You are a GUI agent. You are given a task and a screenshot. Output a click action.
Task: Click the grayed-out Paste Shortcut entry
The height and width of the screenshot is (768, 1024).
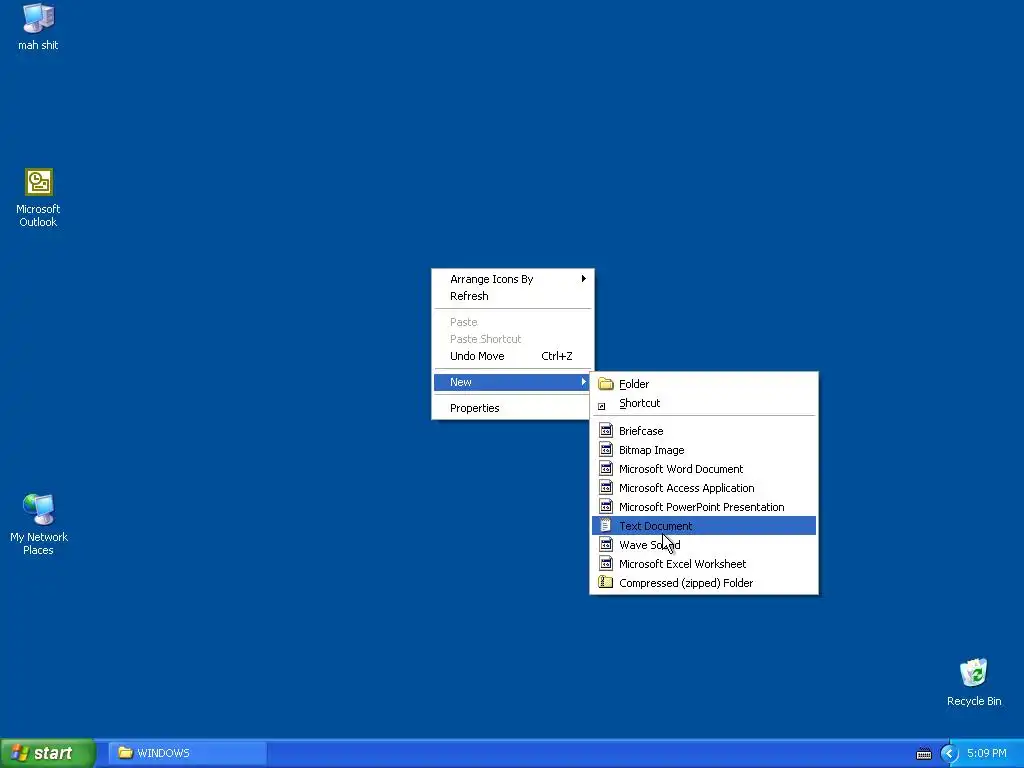click(x=513, y=339)
